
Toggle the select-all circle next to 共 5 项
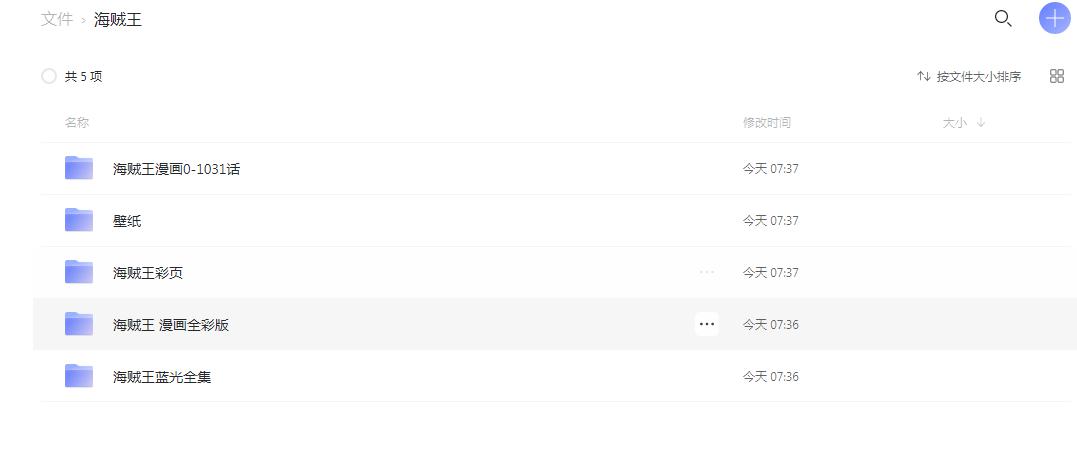[x=49, y=76]
